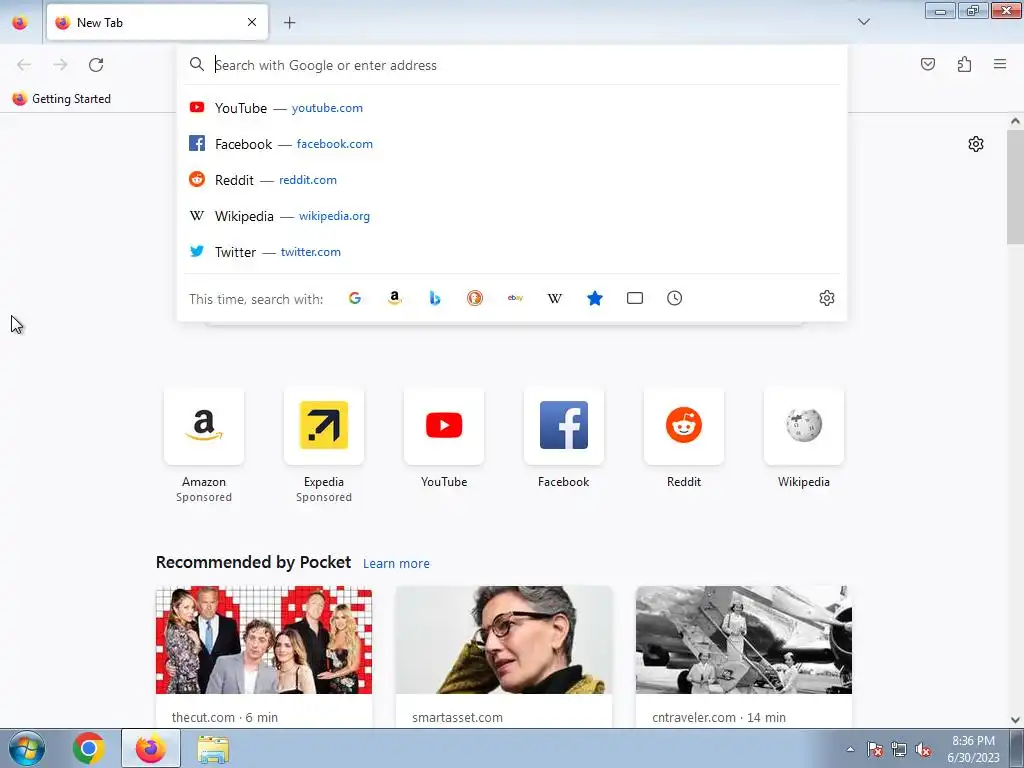Show hidden tray icons arrow
Image resolution: width=1024 pixels, height=768 pixels.
[x=850, y=749]
